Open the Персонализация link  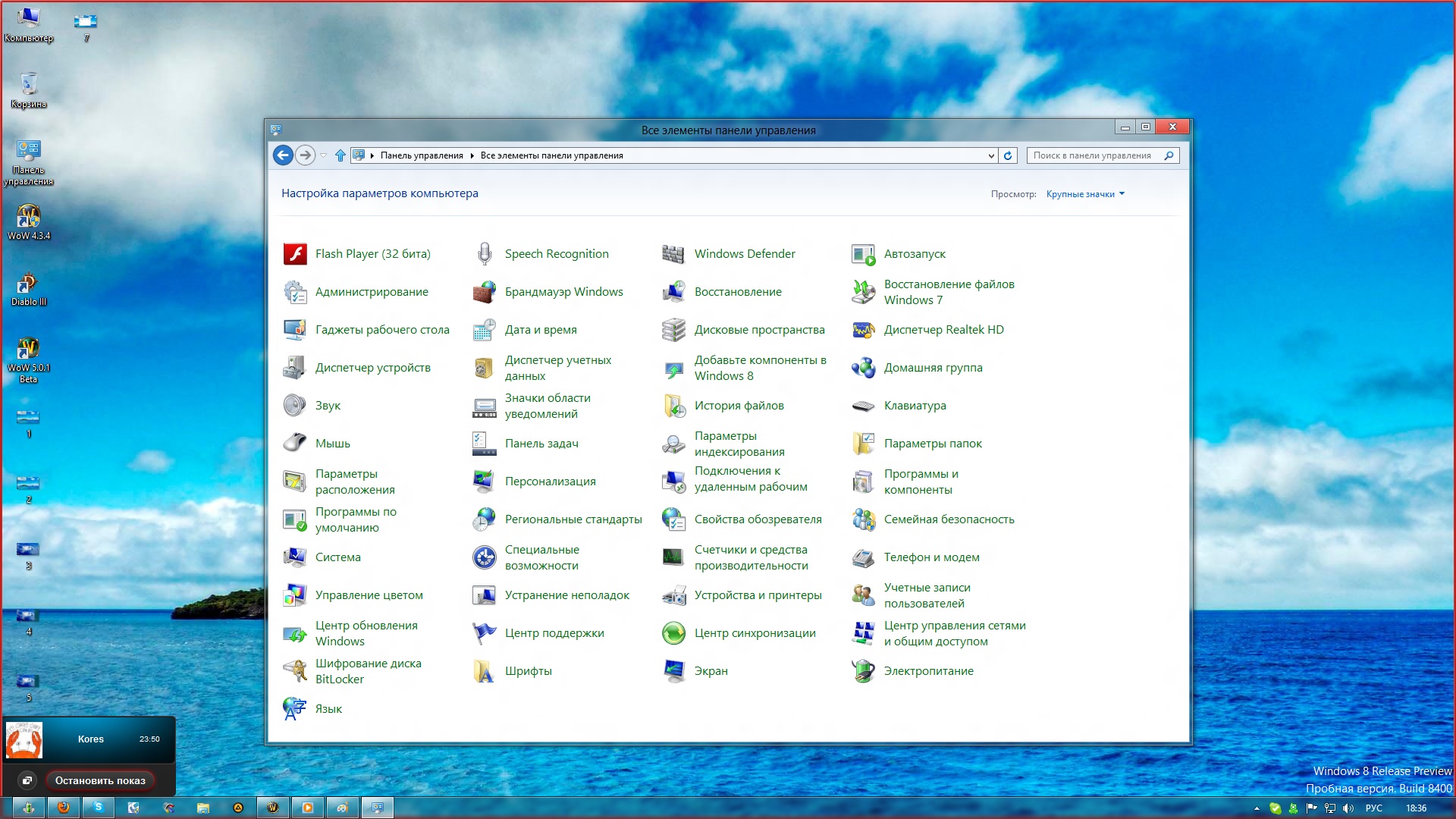pos(551,482)
